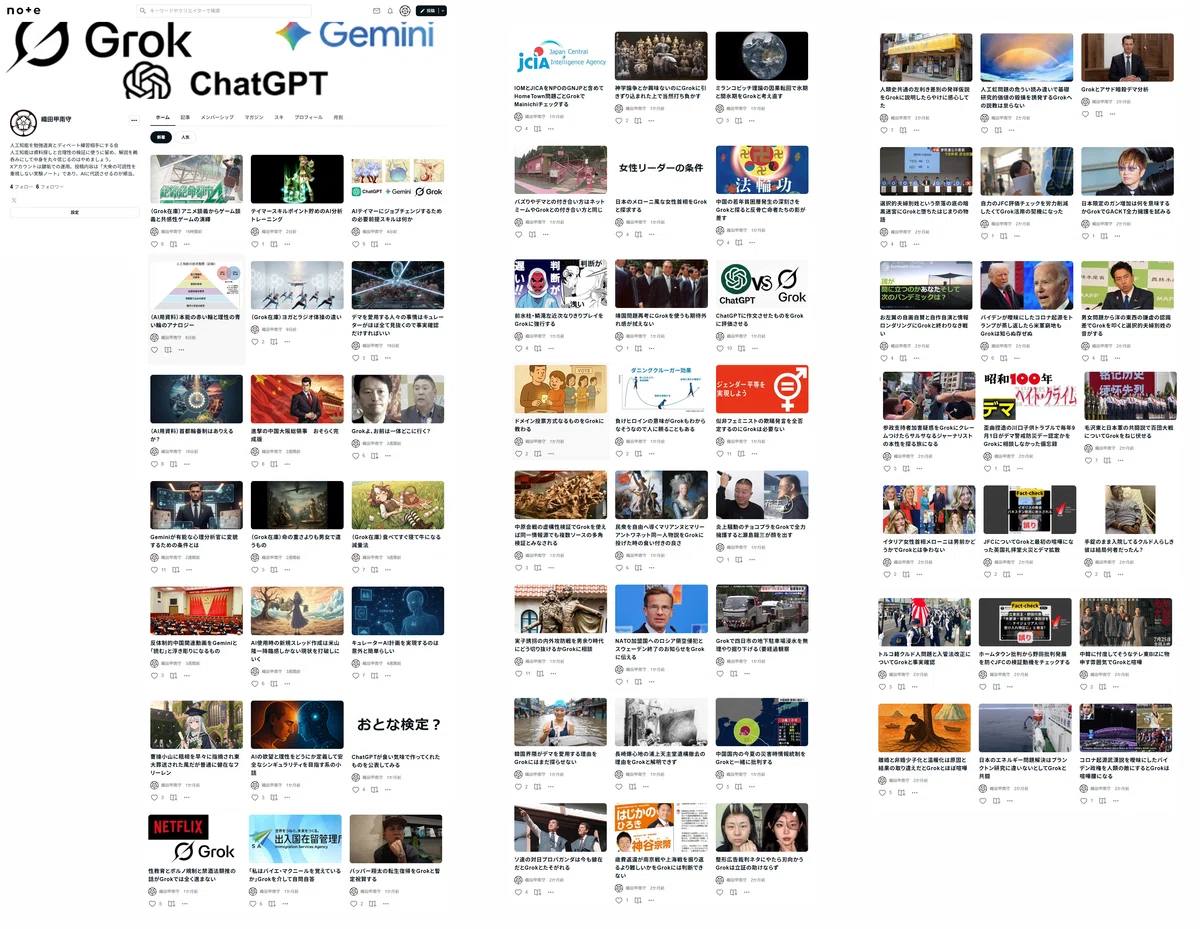The image size is (1200, 929).
Task: Like the Grokとアサド暗殺デマ分析 article
Action: 1085,114
